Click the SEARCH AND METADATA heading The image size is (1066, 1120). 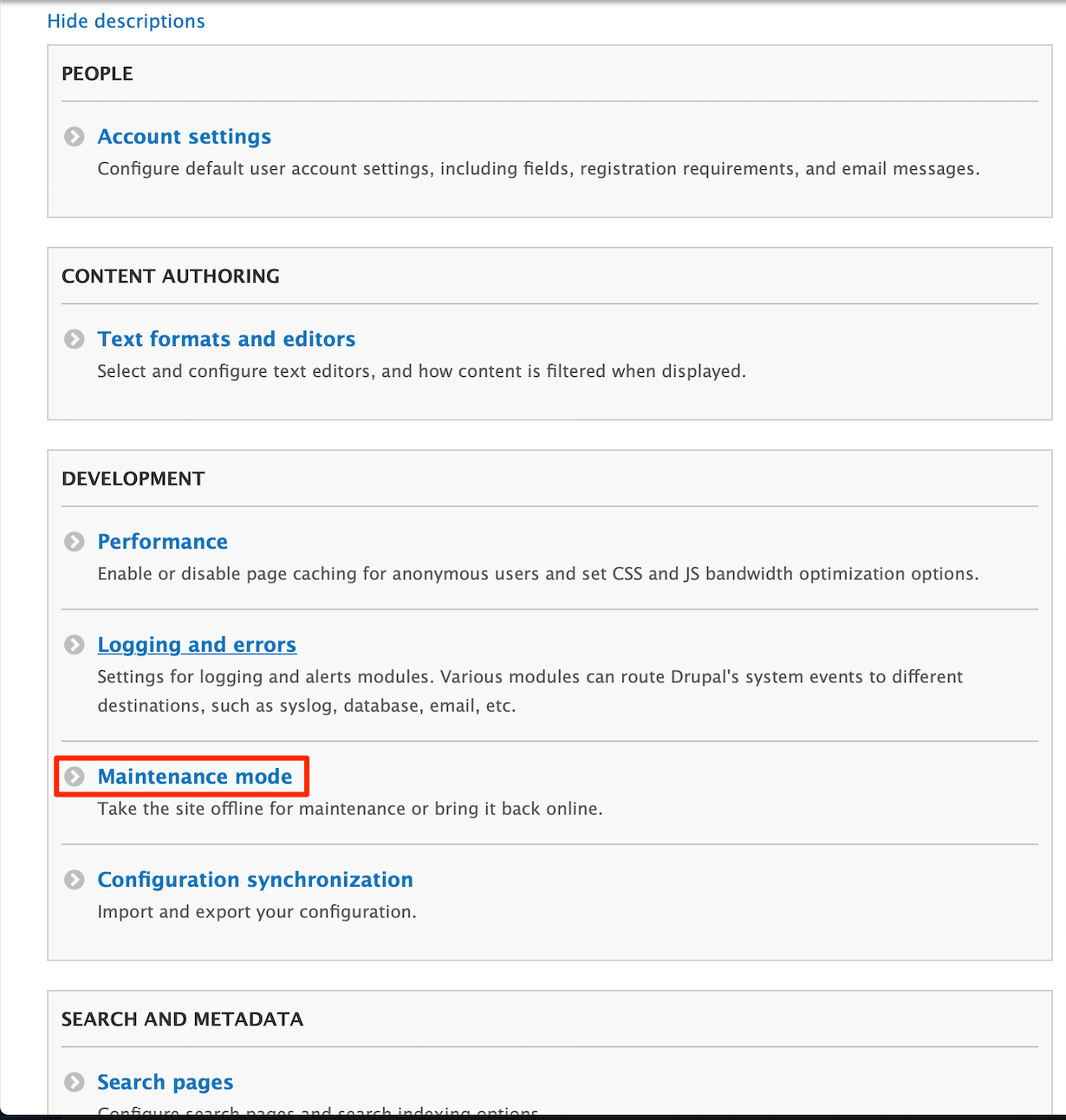[182, 1019]
